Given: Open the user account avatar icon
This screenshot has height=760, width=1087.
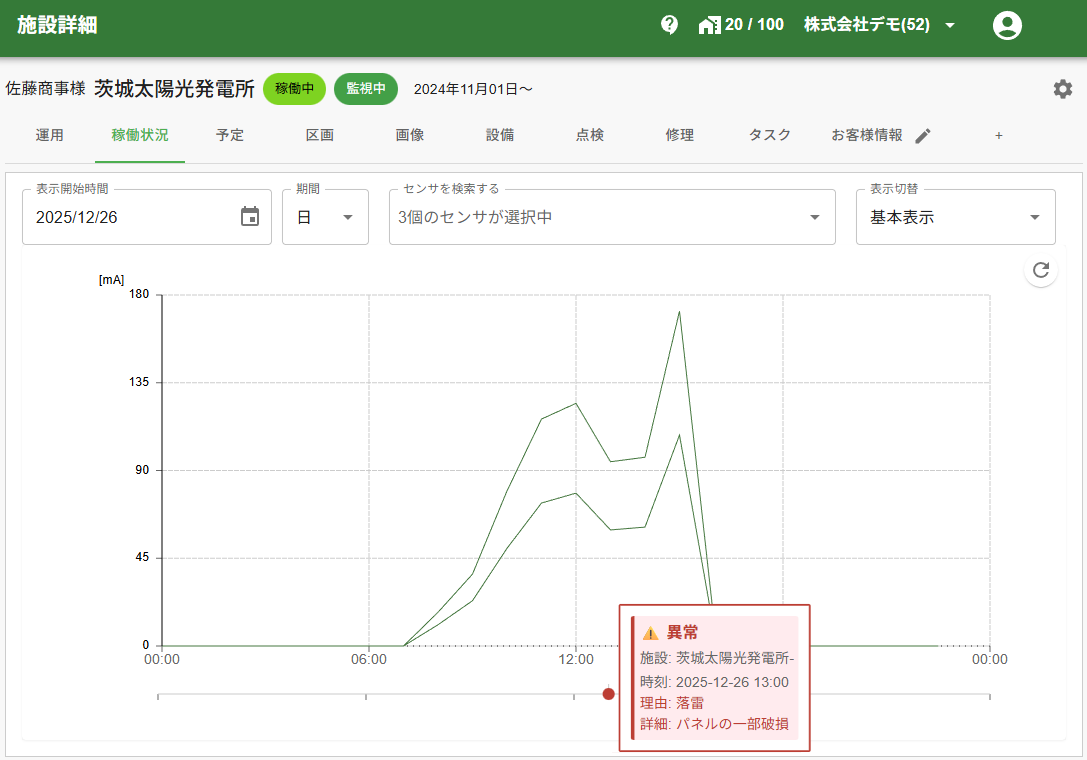Looking at the screenshot, I should point(1007,25).
